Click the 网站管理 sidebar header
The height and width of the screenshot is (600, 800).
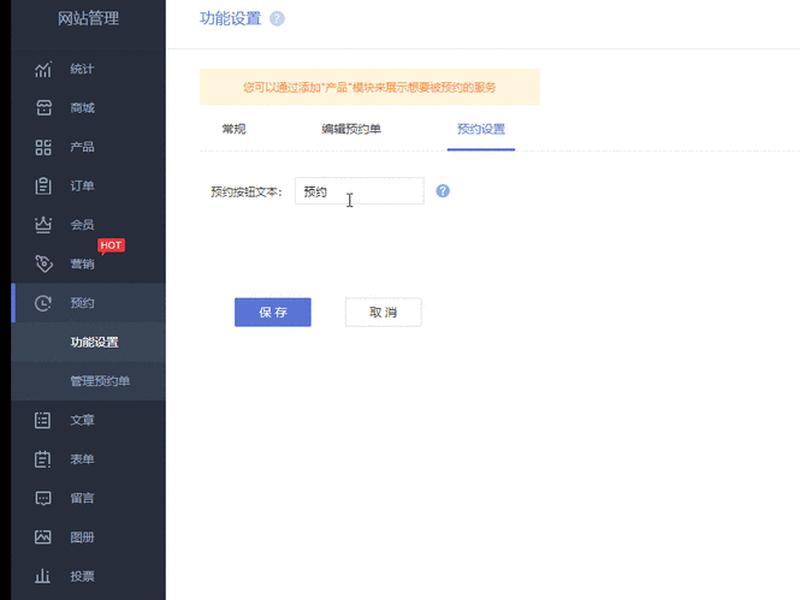[x=88, y=19]
